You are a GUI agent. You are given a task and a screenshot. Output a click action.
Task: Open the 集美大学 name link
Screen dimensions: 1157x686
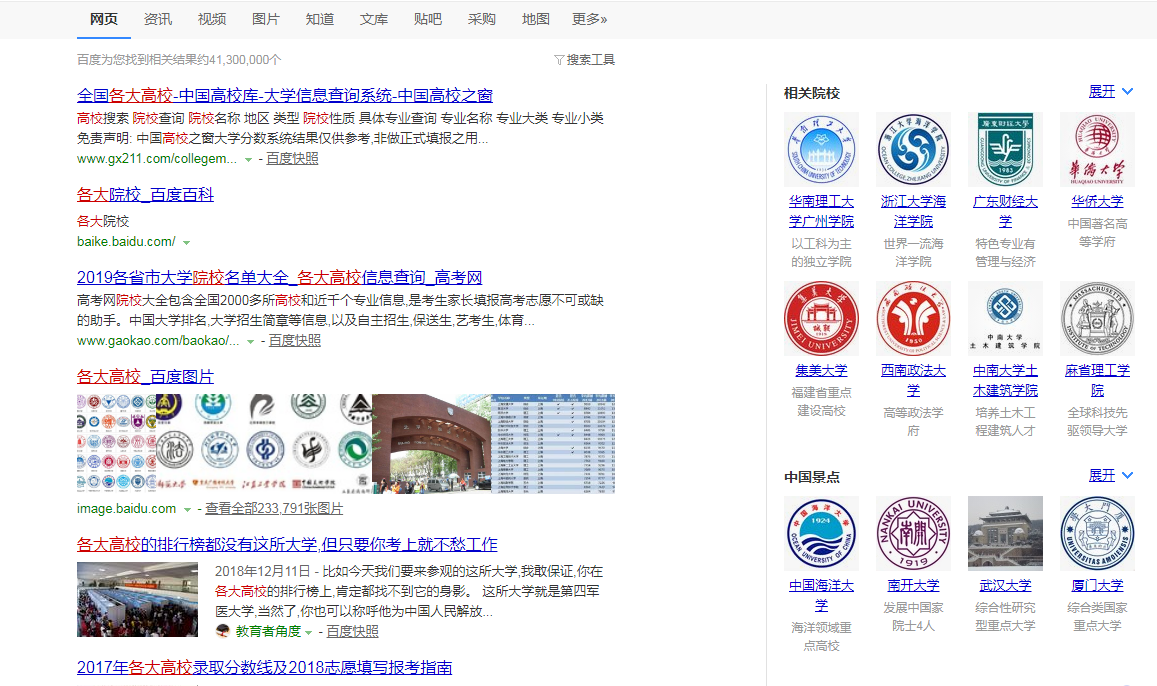click(821, 370)
